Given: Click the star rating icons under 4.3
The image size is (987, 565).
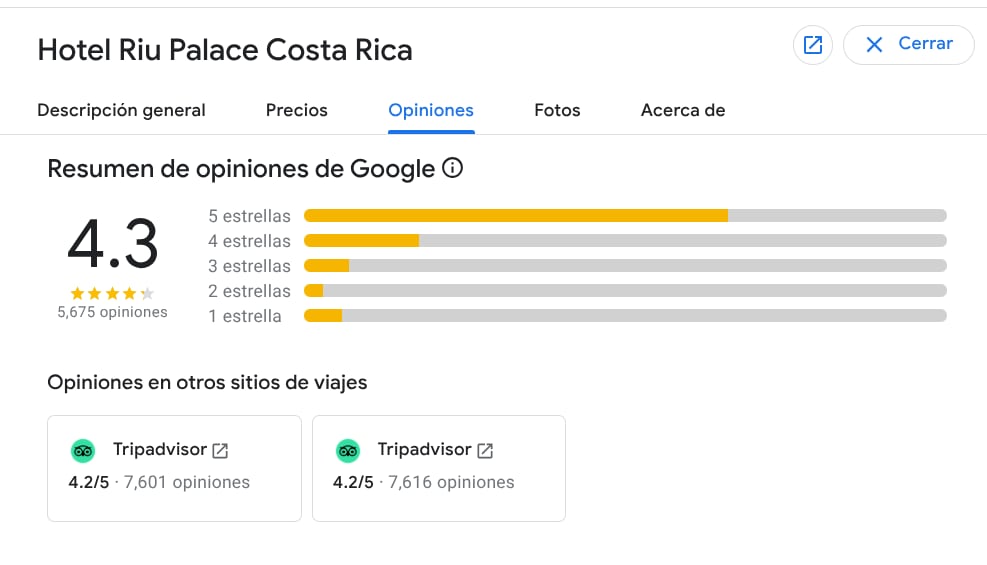Looking at the screenshot, I should pos(112,294).
